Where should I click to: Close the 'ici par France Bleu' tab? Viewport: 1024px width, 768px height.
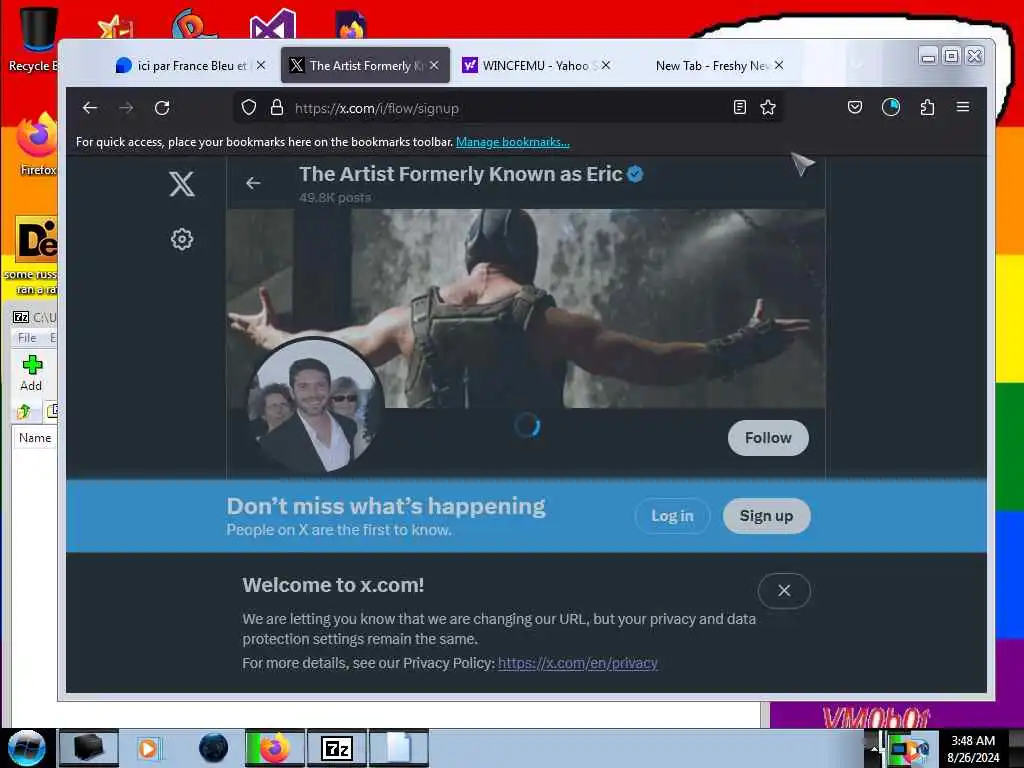261,65
